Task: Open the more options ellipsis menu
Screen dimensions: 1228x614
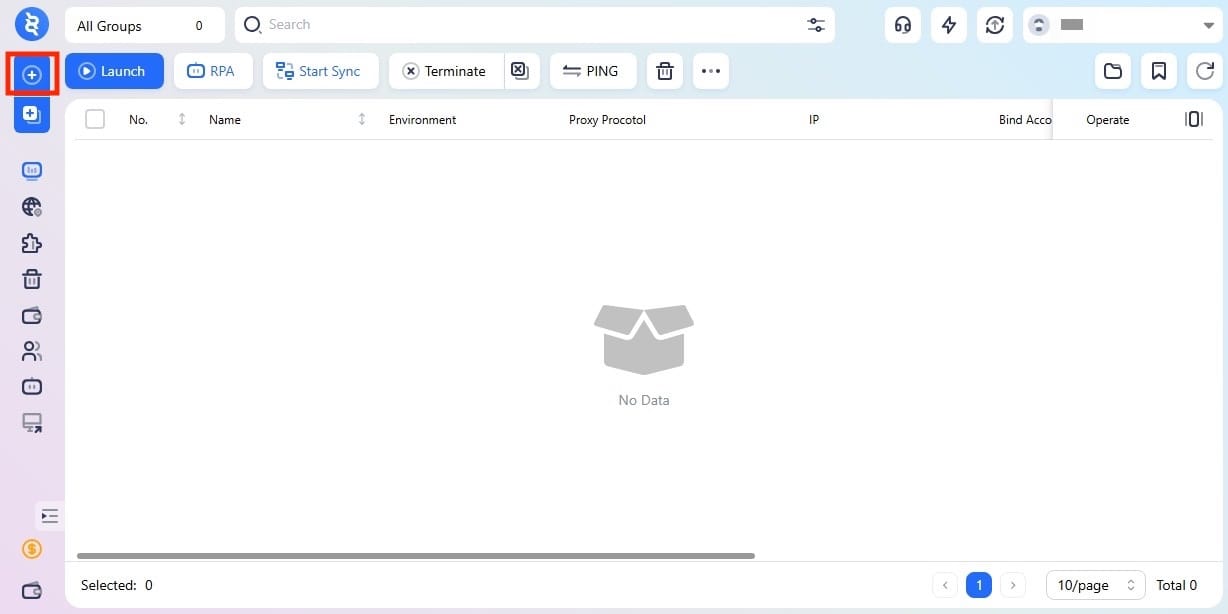Action: pyautogui.click(x=710, y=71)
